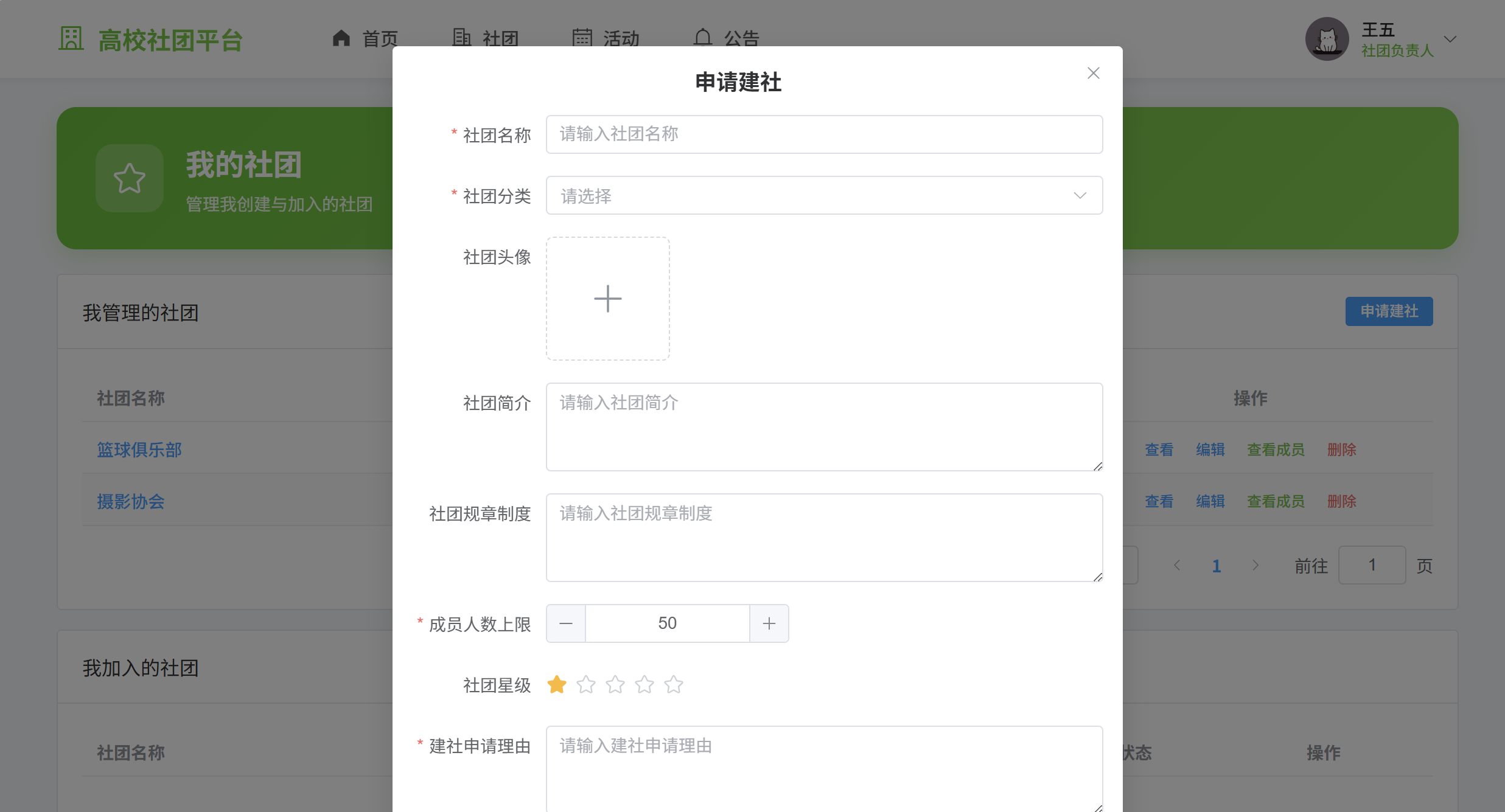Click the 活动 calendar icon
Image resolution: width=1505 pixels, height=812 pixels.
pos(582,38)
